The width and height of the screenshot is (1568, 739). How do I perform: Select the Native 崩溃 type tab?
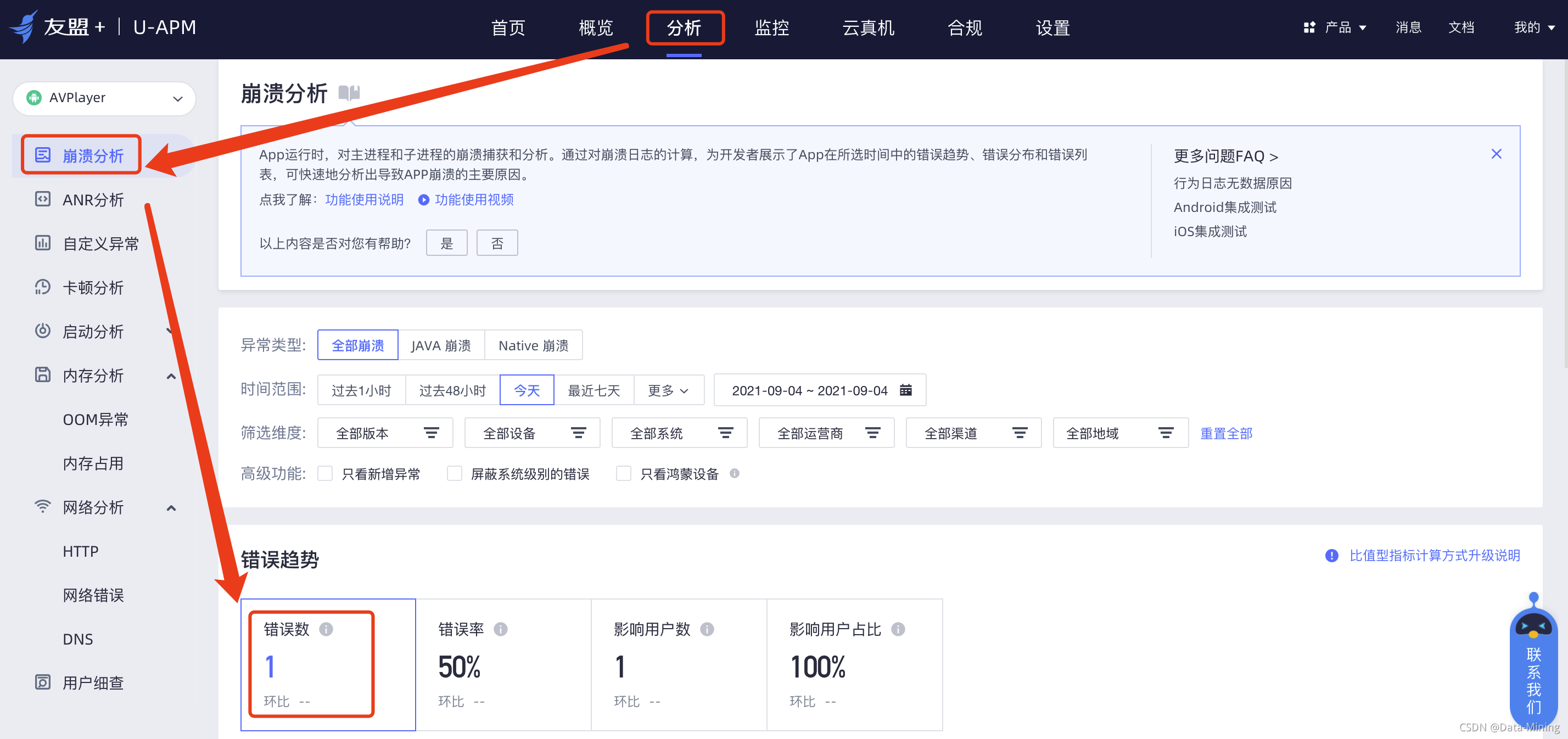point(533,345)
